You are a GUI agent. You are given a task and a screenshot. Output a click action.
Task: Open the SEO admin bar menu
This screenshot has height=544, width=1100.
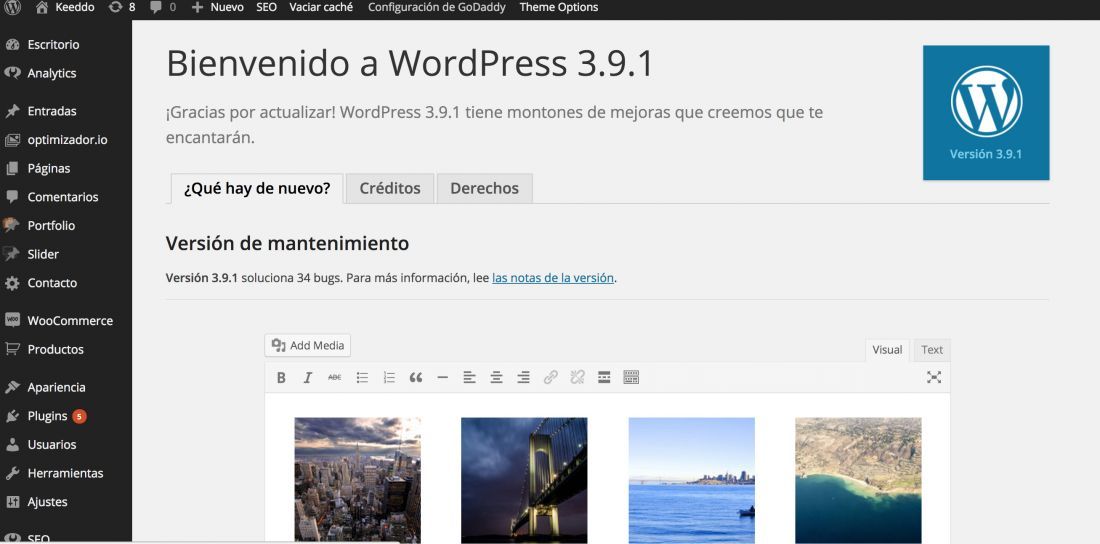pyautogui.click(x=266, y=7)
